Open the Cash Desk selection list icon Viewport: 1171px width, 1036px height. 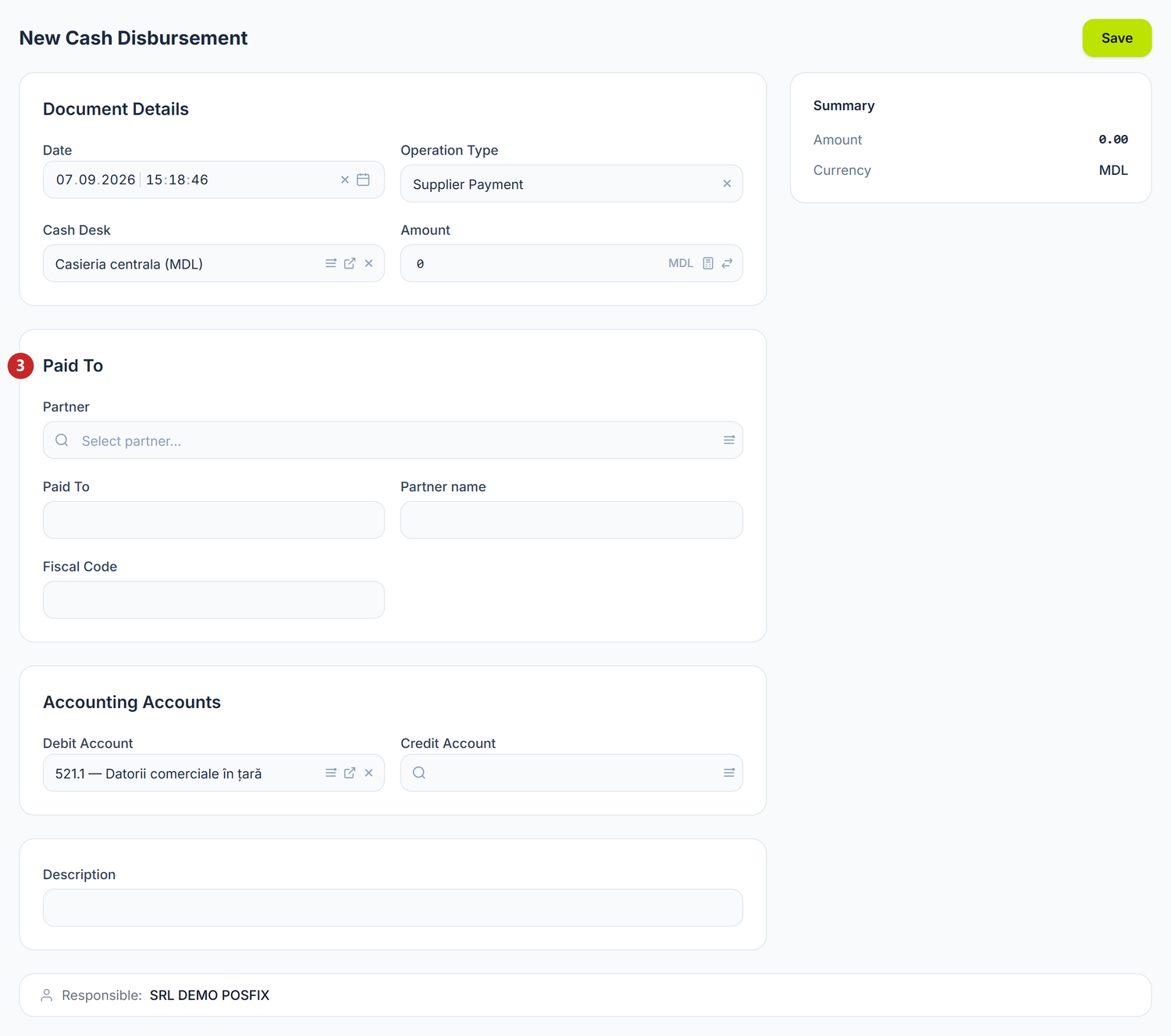click(331, 264)
